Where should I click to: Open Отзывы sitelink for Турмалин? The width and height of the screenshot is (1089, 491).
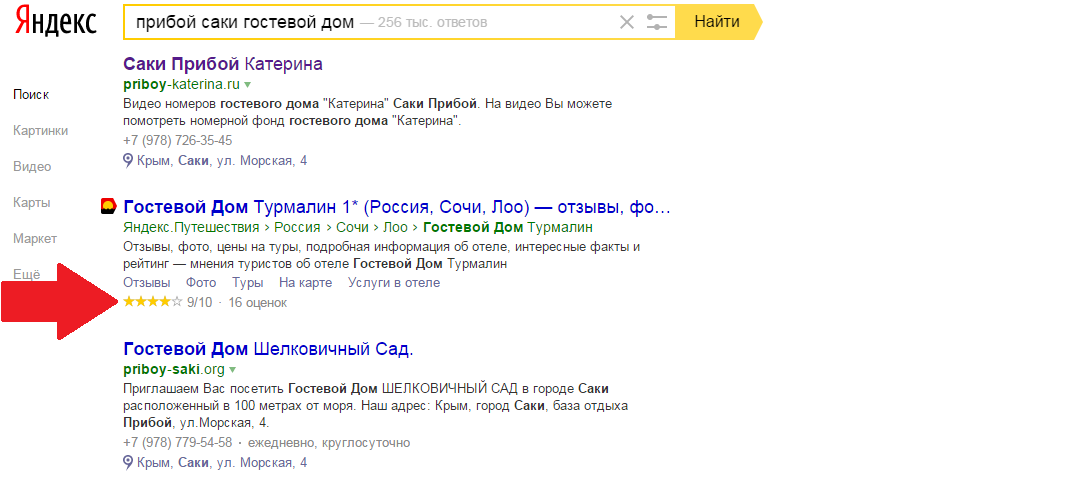click(x=147, y=283)
